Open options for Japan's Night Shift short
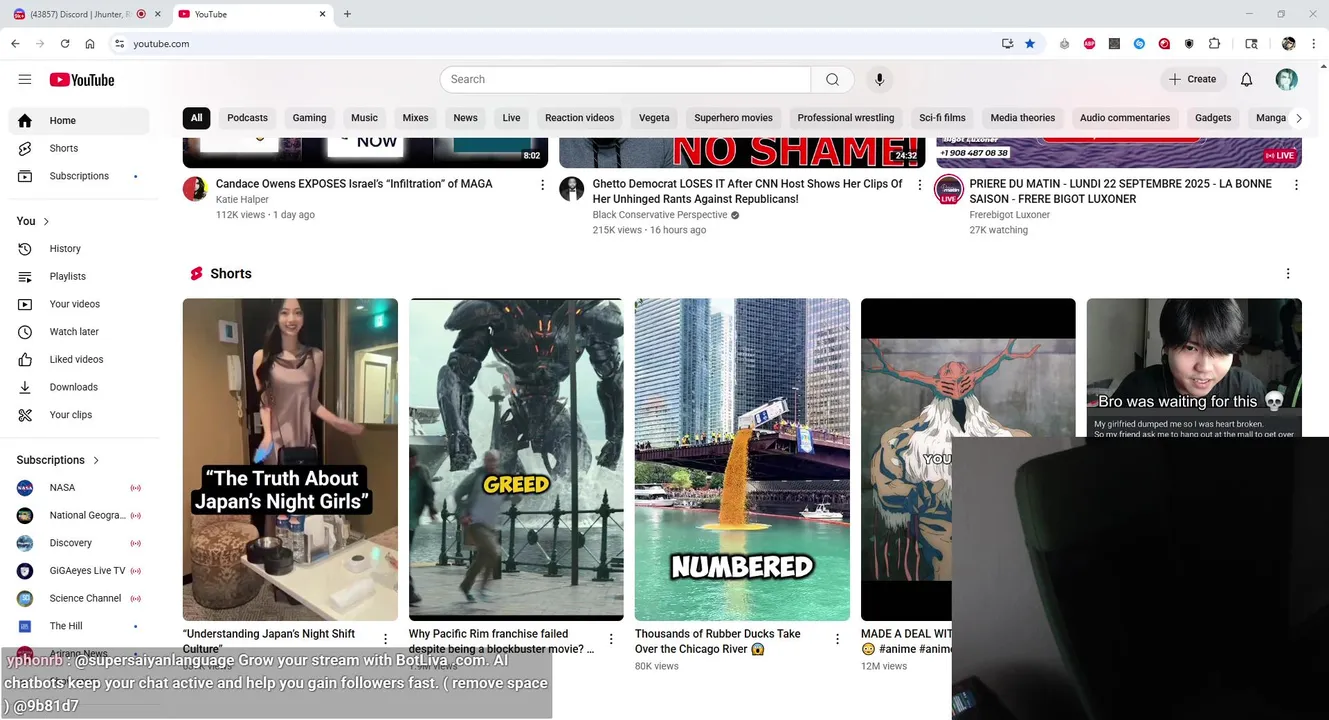The height and width of the screenshot is (720, 1329). click(385, 639)
